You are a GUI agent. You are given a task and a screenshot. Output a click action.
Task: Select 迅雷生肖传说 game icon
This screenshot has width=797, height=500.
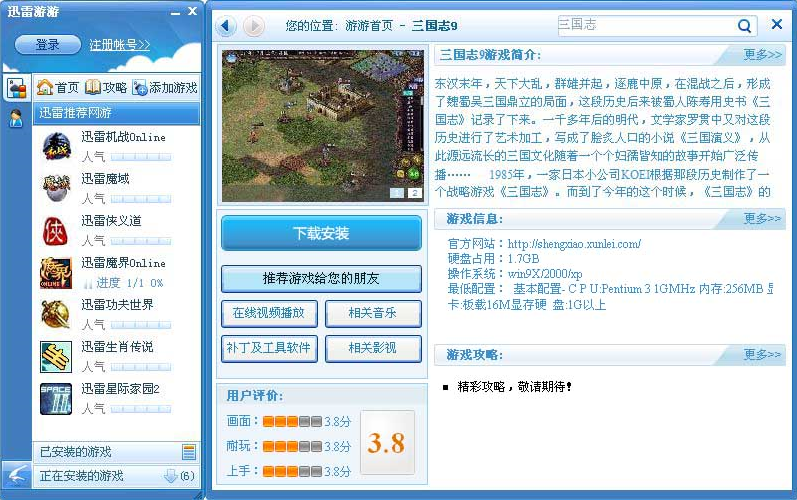56,357
